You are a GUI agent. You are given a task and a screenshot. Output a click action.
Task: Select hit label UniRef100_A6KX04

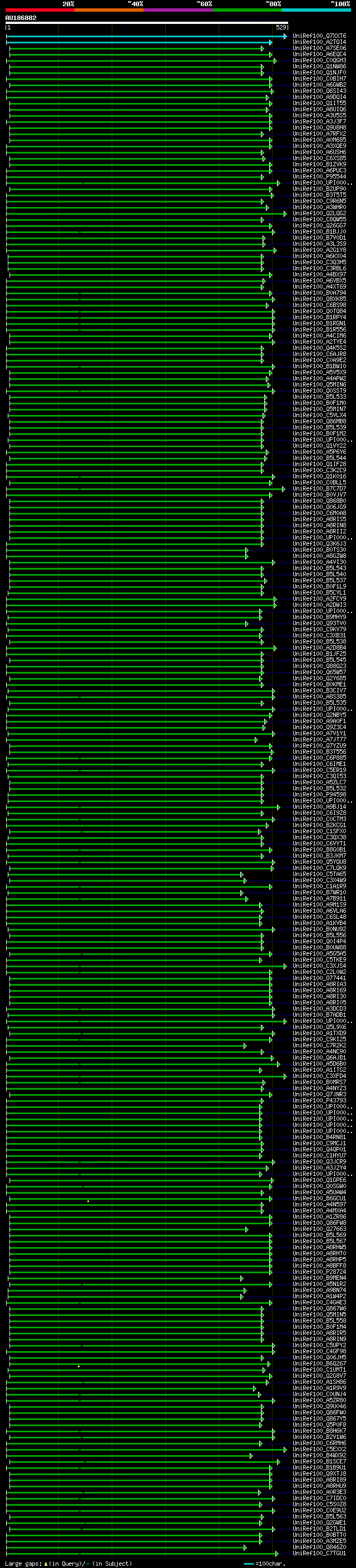pyautogui.click(x=319, y=256)
